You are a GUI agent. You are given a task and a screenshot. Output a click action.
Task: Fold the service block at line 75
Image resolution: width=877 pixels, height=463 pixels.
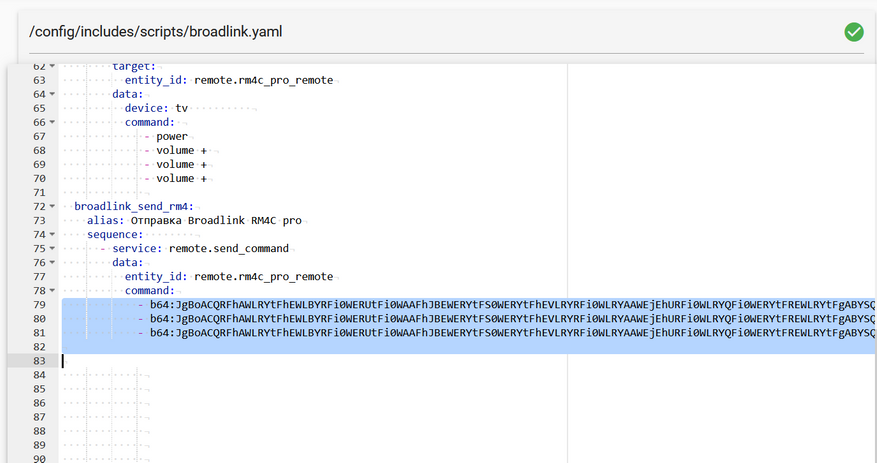(x=52, y=248)
